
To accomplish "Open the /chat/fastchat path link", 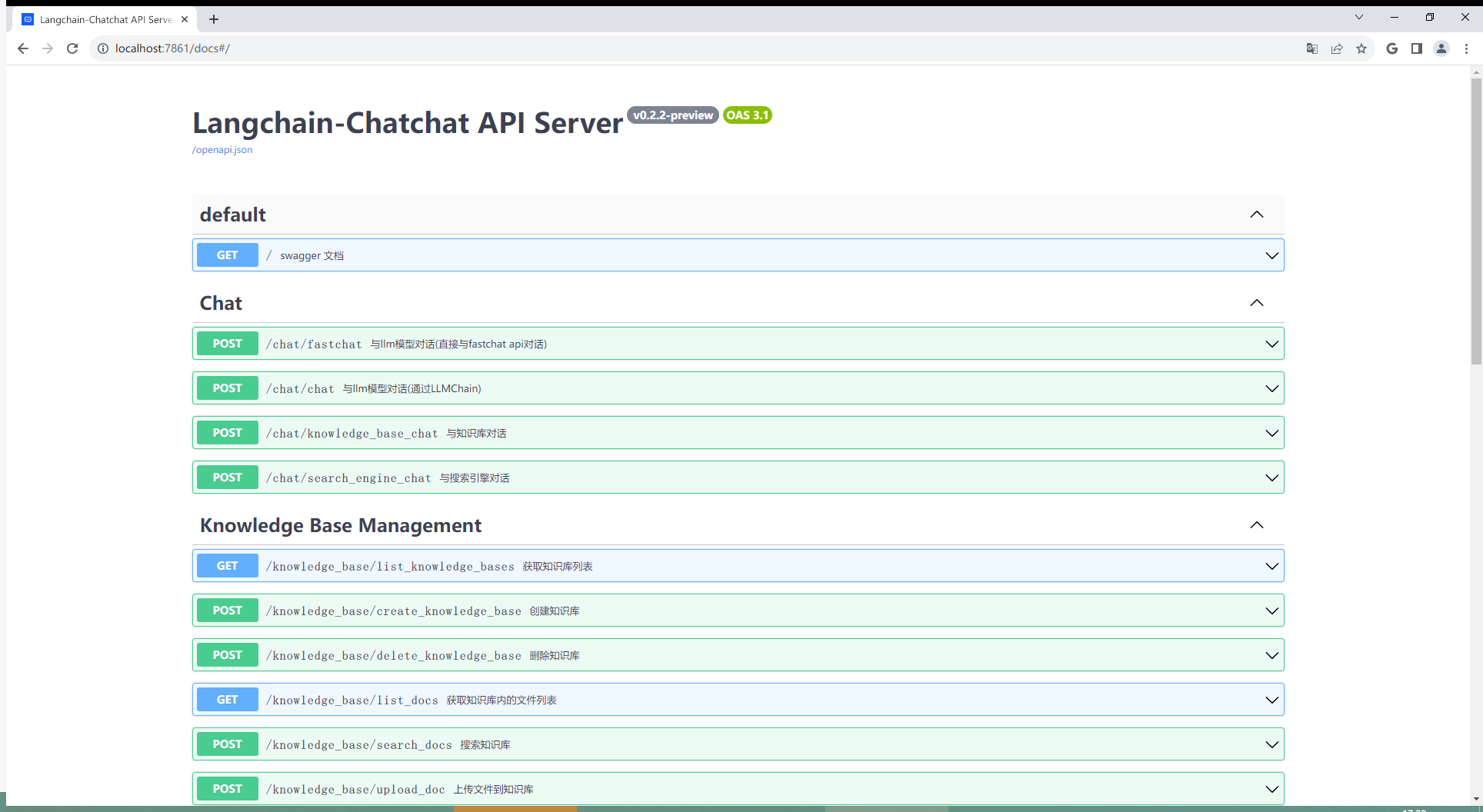I will [314, 344].
